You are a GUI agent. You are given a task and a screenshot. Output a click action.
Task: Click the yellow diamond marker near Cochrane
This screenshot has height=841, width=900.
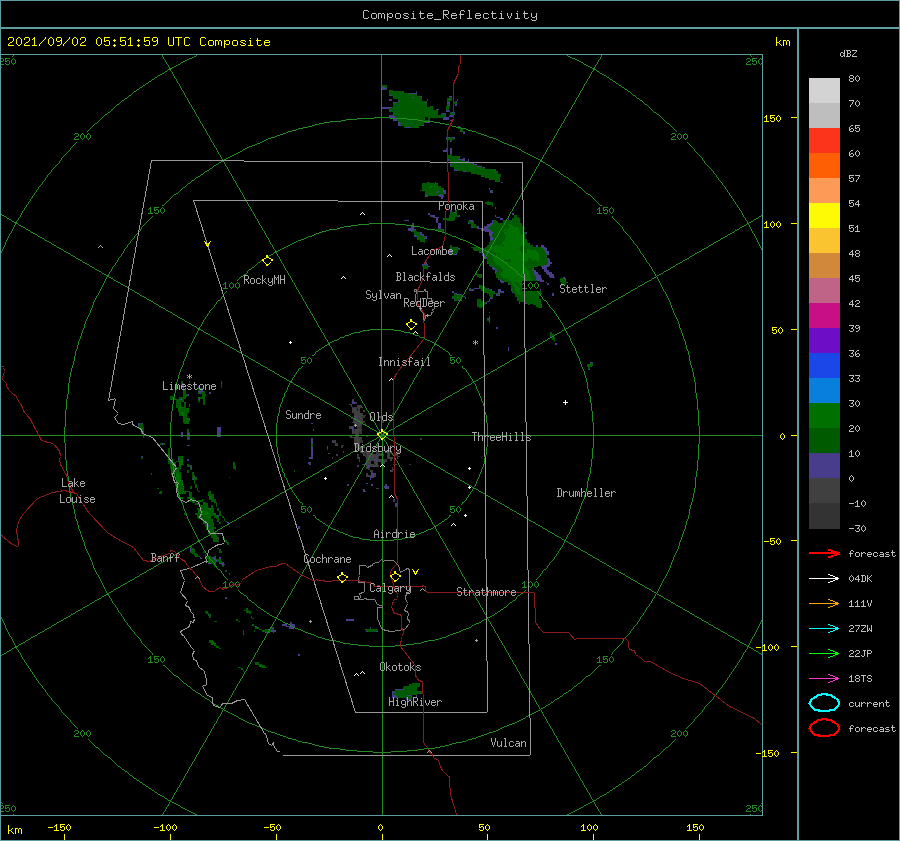[342, 577]
